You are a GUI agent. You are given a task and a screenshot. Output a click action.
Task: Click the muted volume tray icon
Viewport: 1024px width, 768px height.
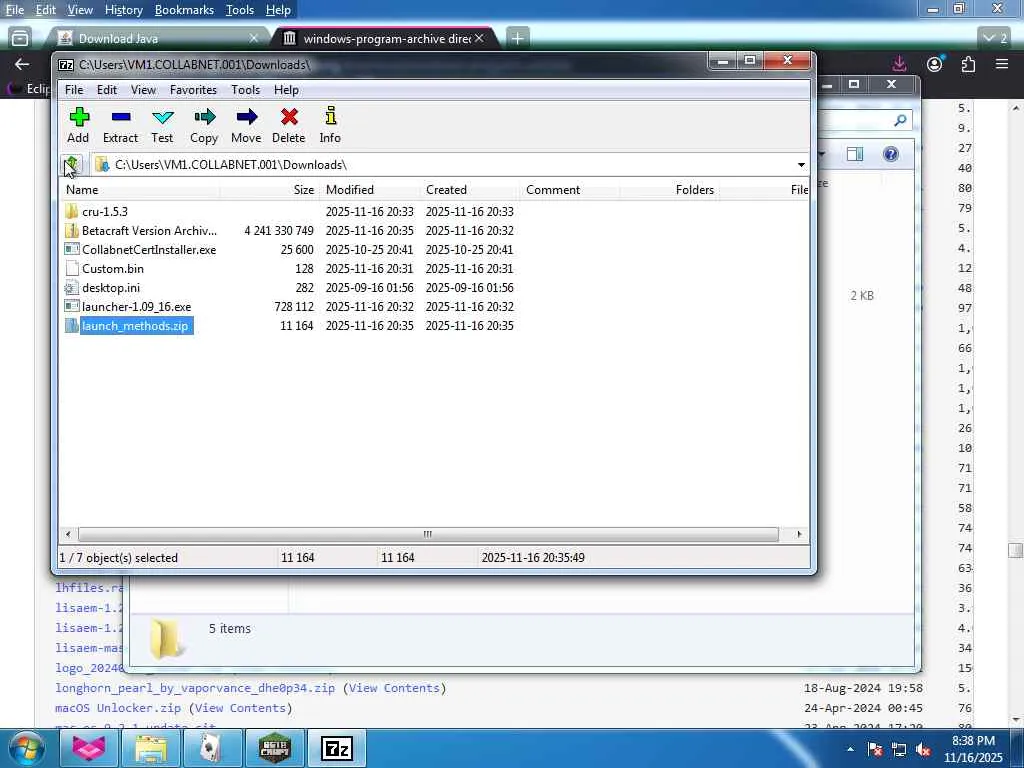[923, 750]
